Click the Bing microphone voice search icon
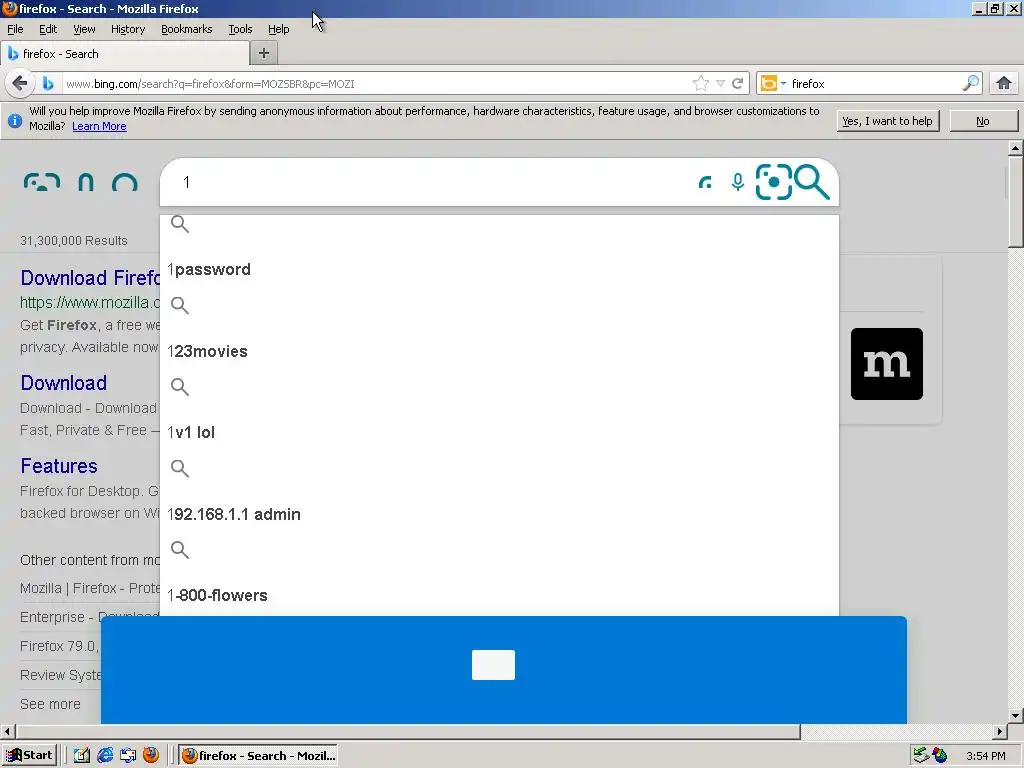Viewport: 1024px width, 768px height. [738, 182]
